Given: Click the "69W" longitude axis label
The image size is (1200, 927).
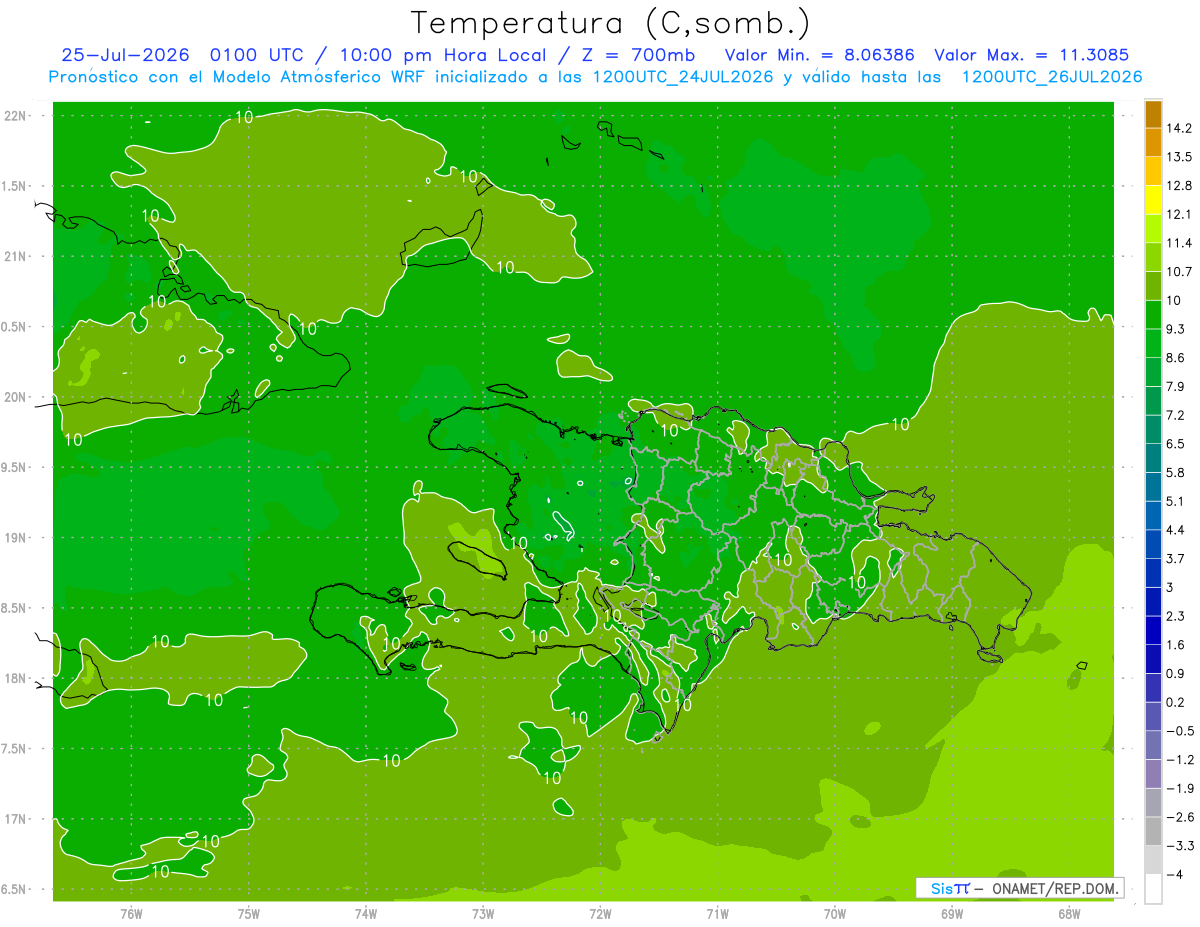Looking at the screenshot, I should (952, 914).
